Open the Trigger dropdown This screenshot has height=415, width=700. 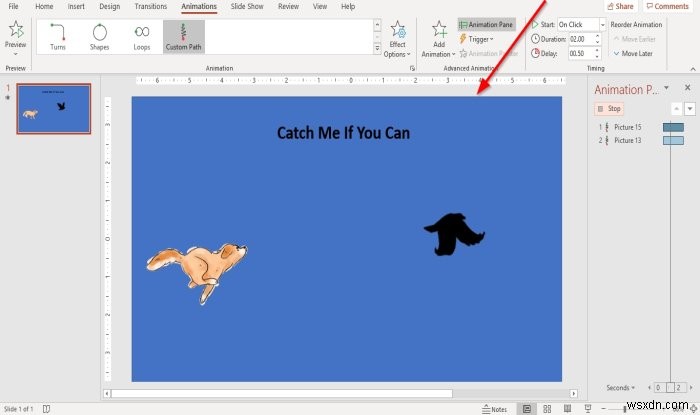476,39
